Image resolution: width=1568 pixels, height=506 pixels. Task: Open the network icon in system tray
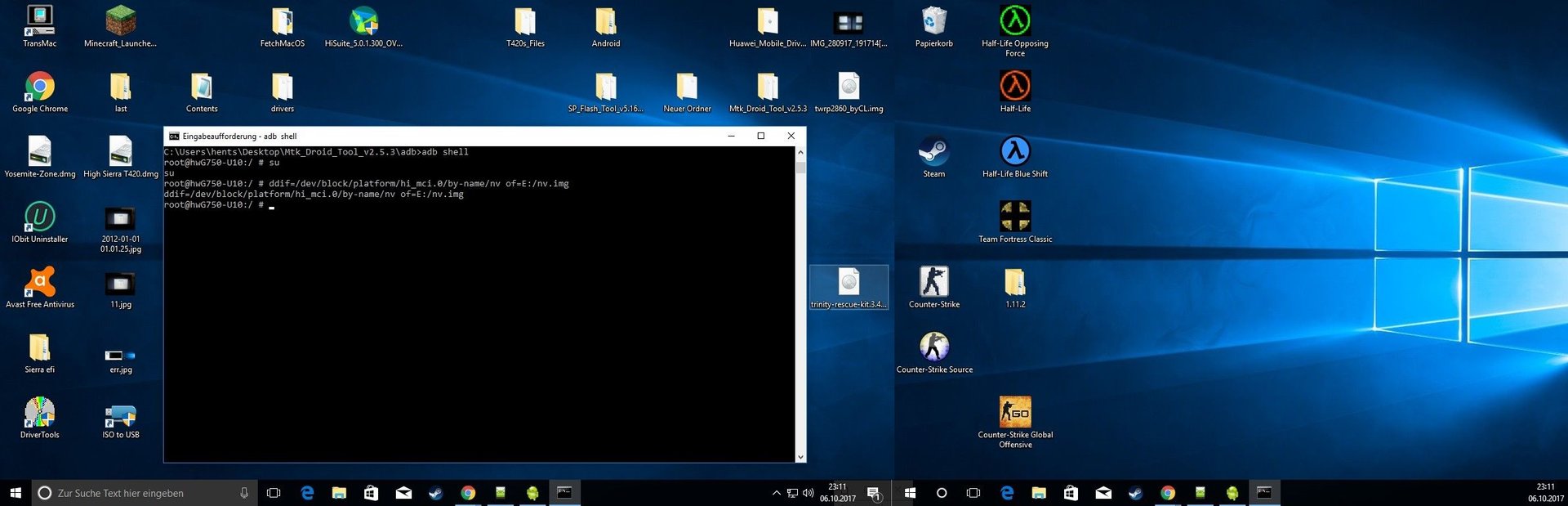click(x=792, y=493)
